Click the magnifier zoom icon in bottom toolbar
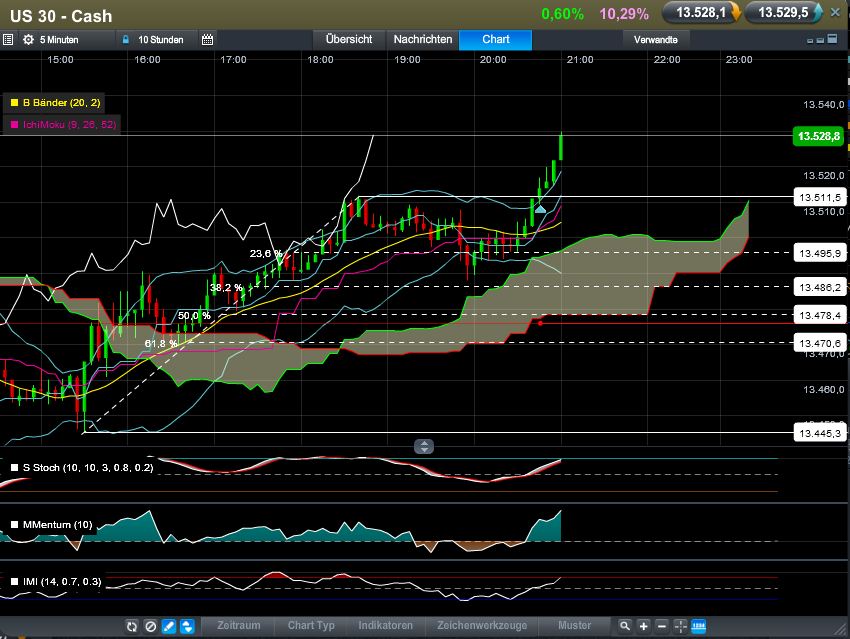 tap(623, 626)
